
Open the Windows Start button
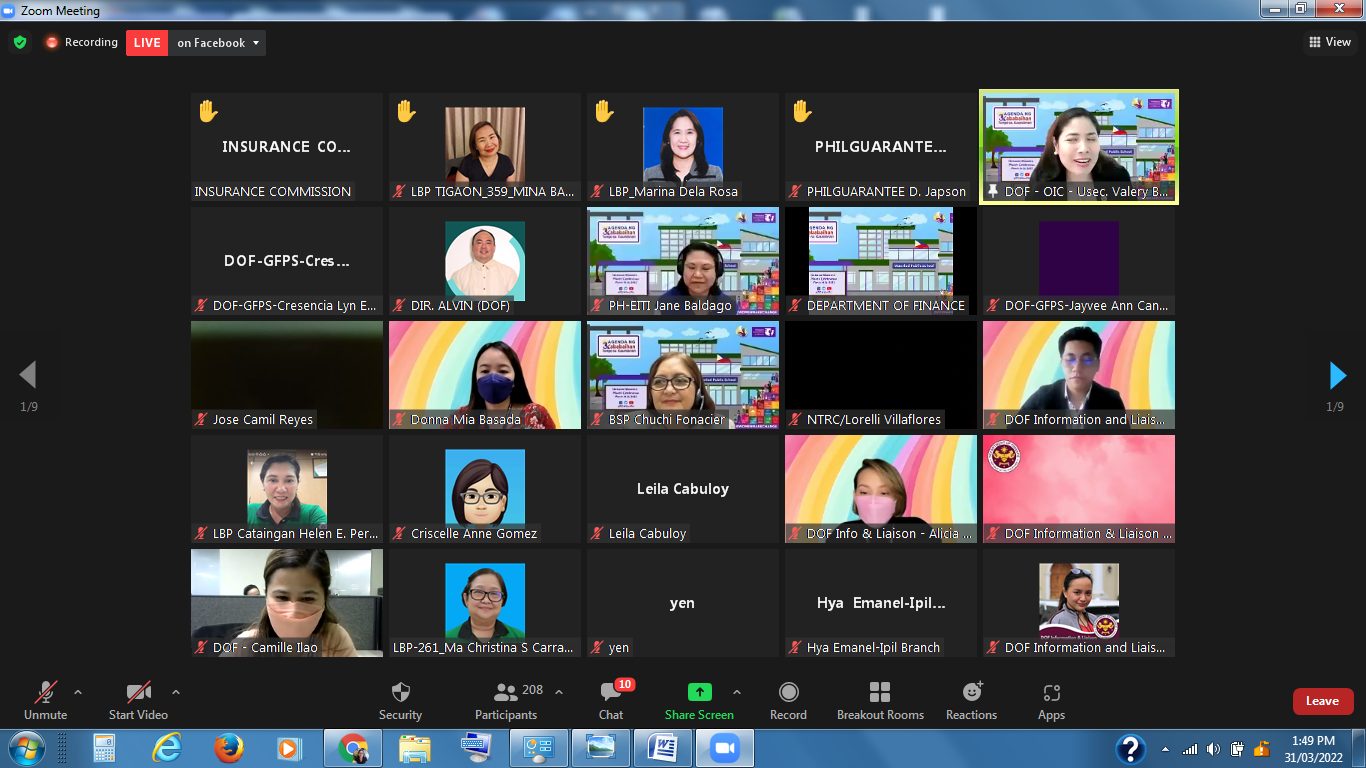pos(25,749)
